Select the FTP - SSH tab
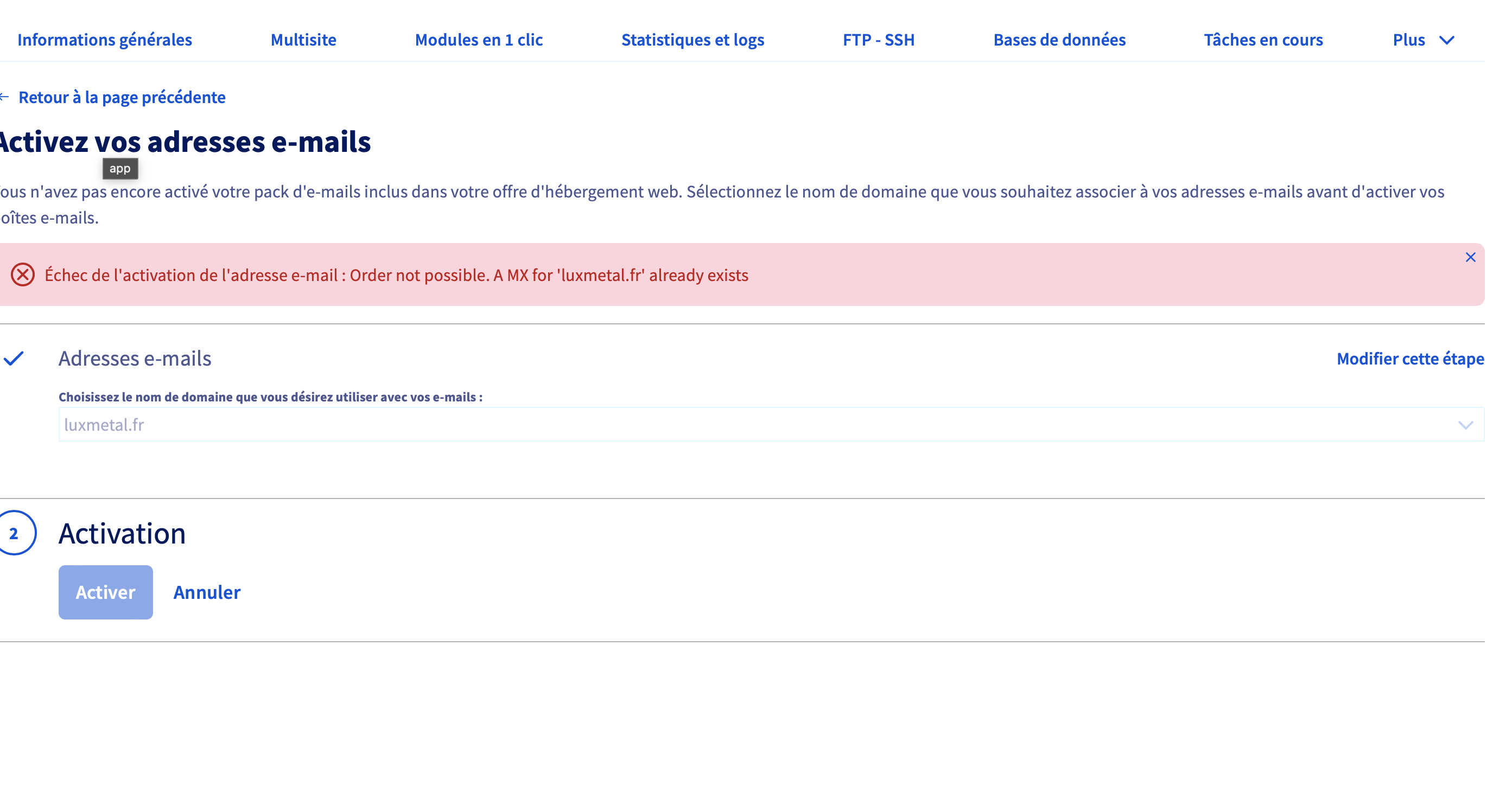This screenshot has width=1512, height=805. [878, 40]
